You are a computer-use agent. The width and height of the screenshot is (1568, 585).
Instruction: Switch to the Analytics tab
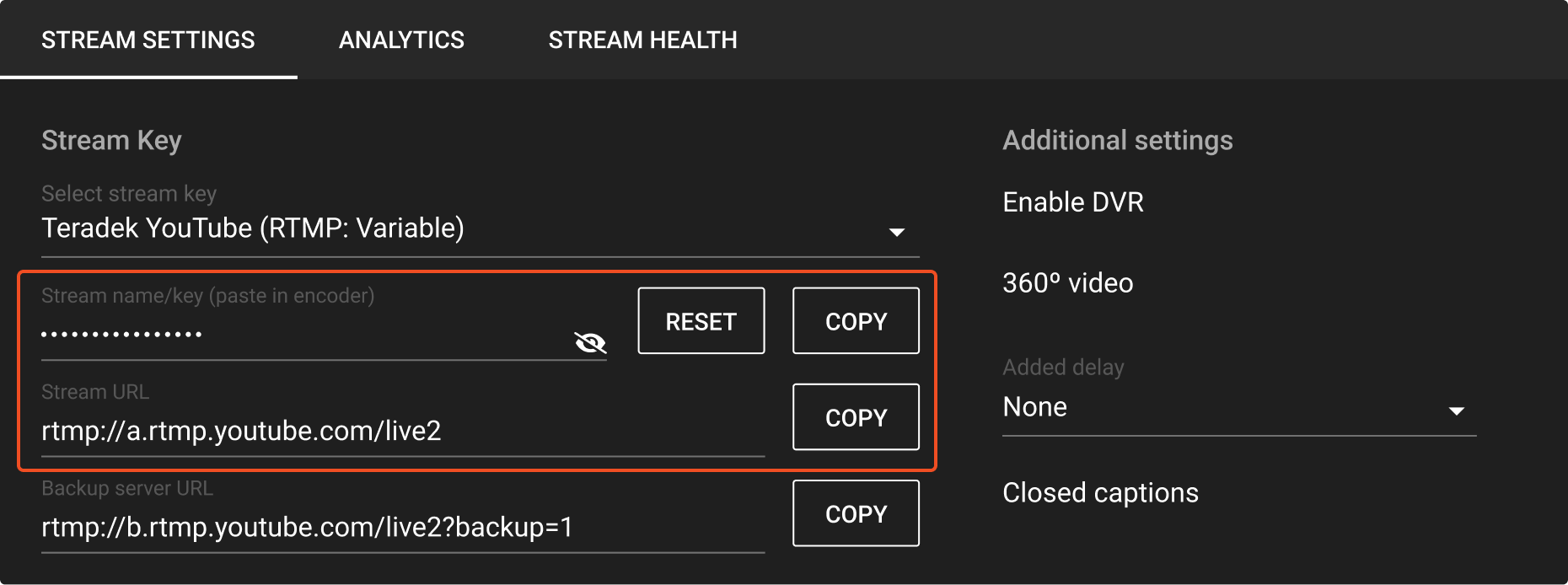pos(401,40)
